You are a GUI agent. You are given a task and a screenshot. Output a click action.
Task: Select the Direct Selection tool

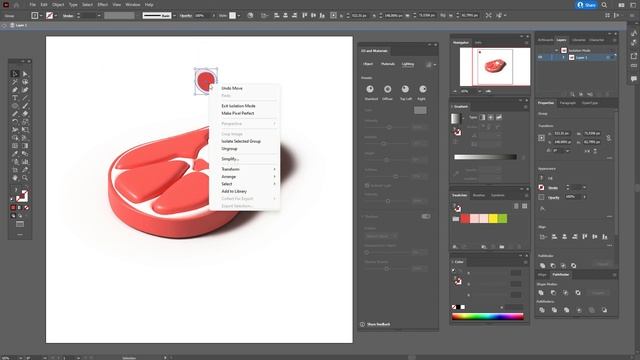coord(25,74)
